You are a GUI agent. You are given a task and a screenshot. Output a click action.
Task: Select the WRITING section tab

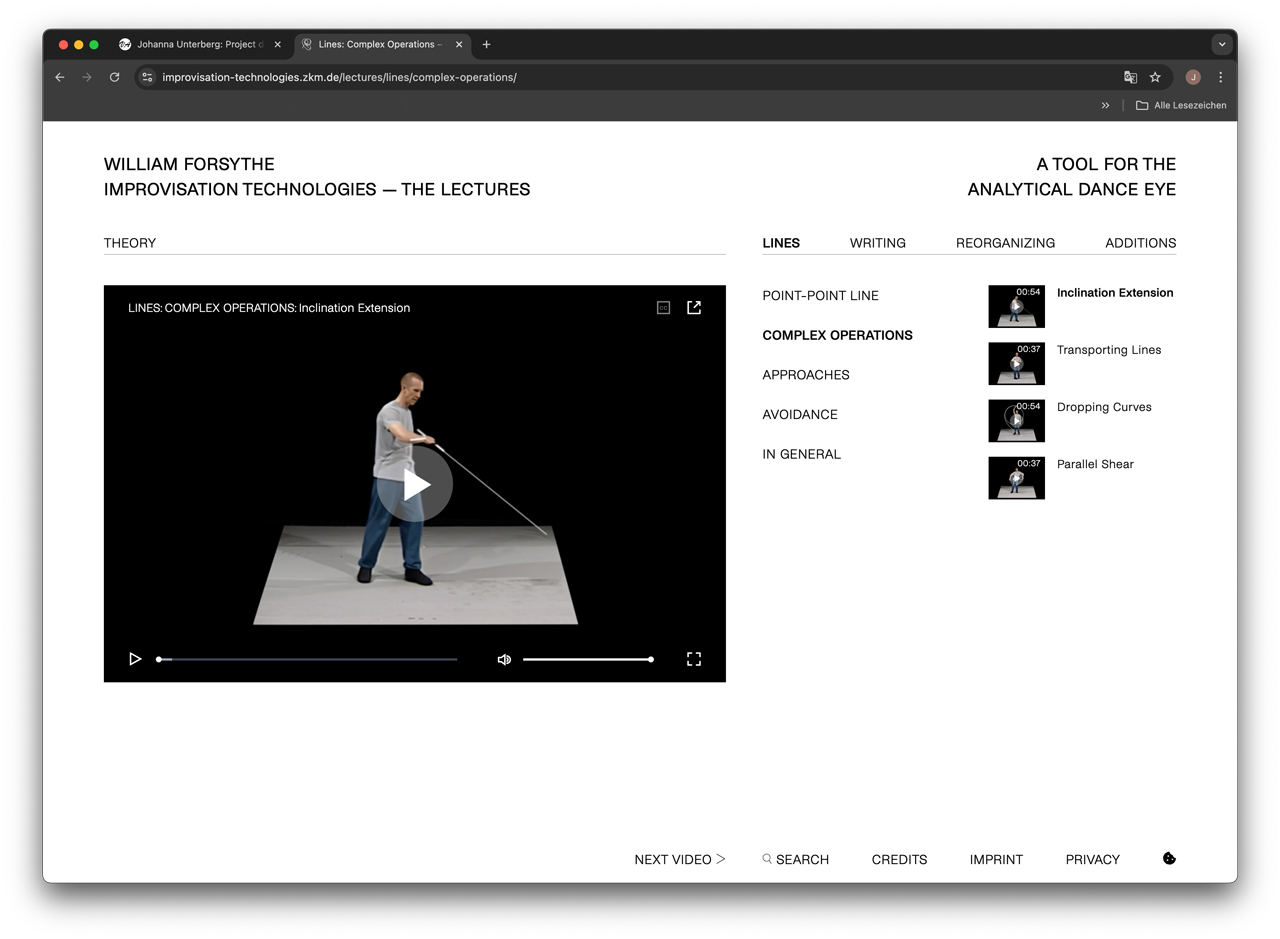point(877,243)
